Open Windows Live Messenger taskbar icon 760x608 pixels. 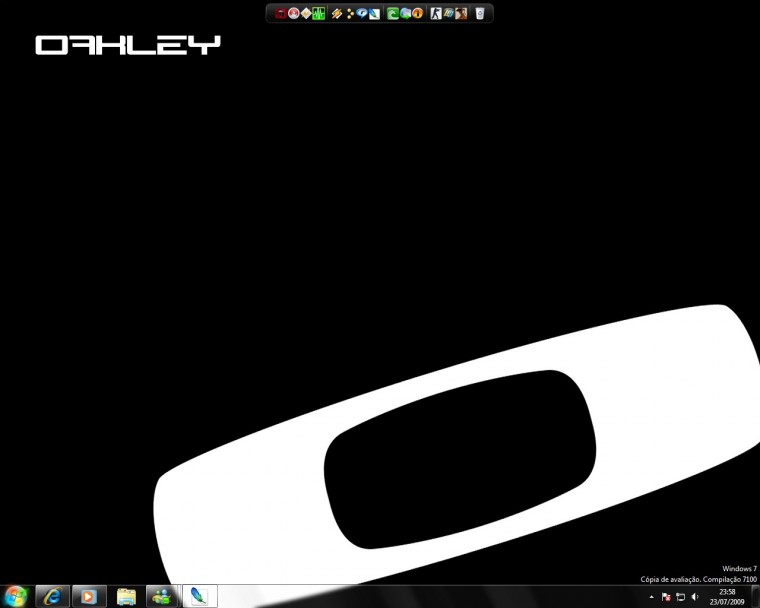tap(162, 596)
